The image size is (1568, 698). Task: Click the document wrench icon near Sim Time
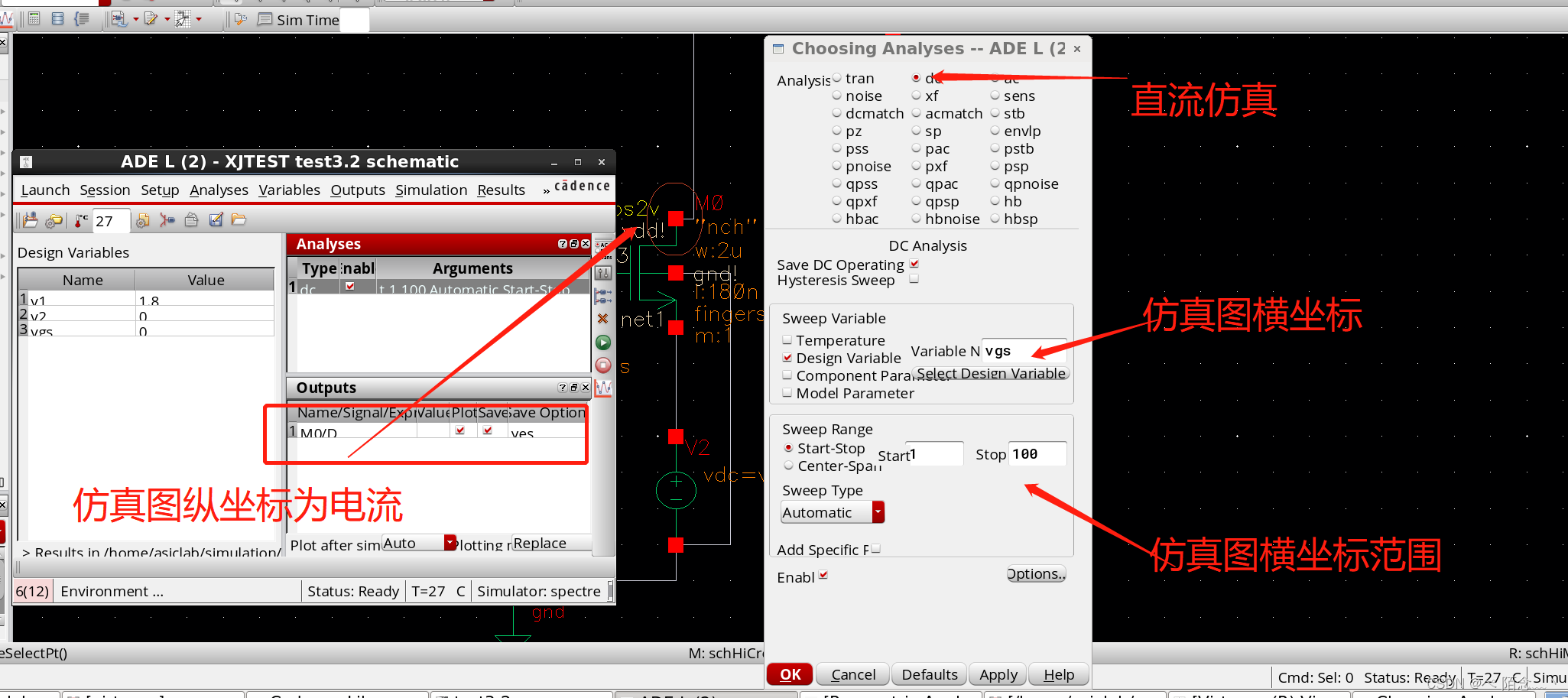click(x=240, y=19)
